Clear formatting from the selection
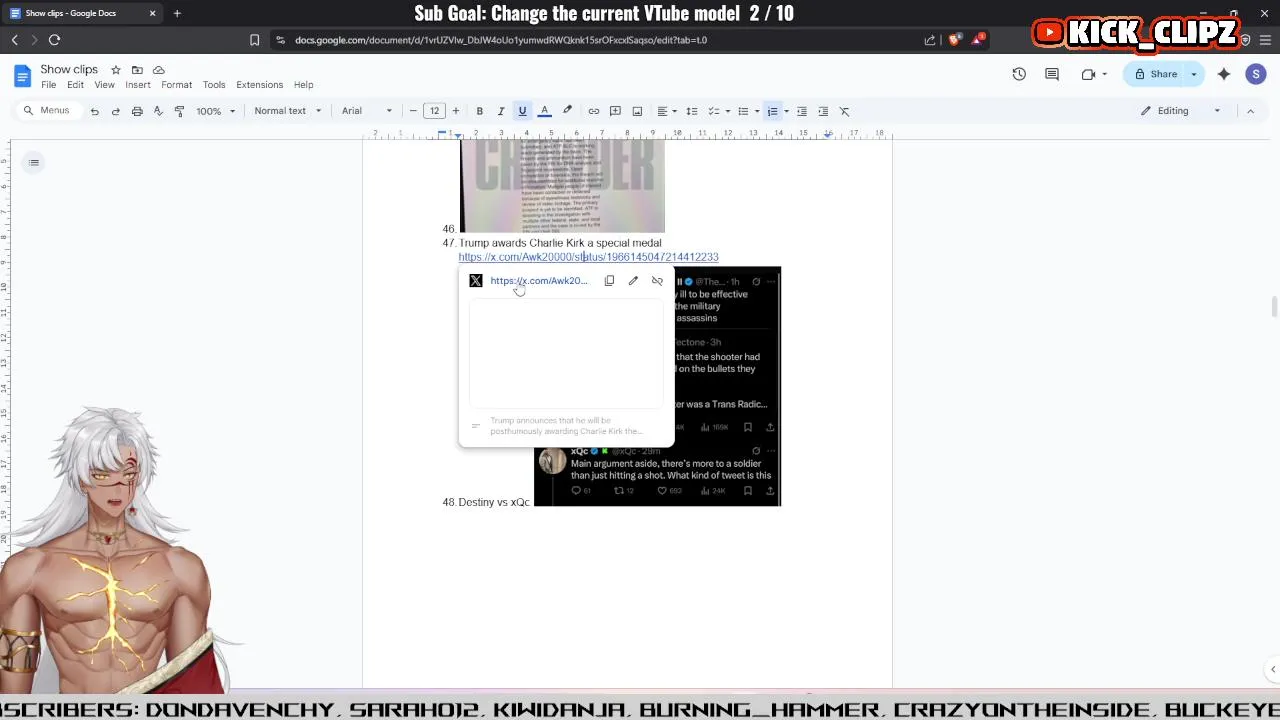 [844, 111]
